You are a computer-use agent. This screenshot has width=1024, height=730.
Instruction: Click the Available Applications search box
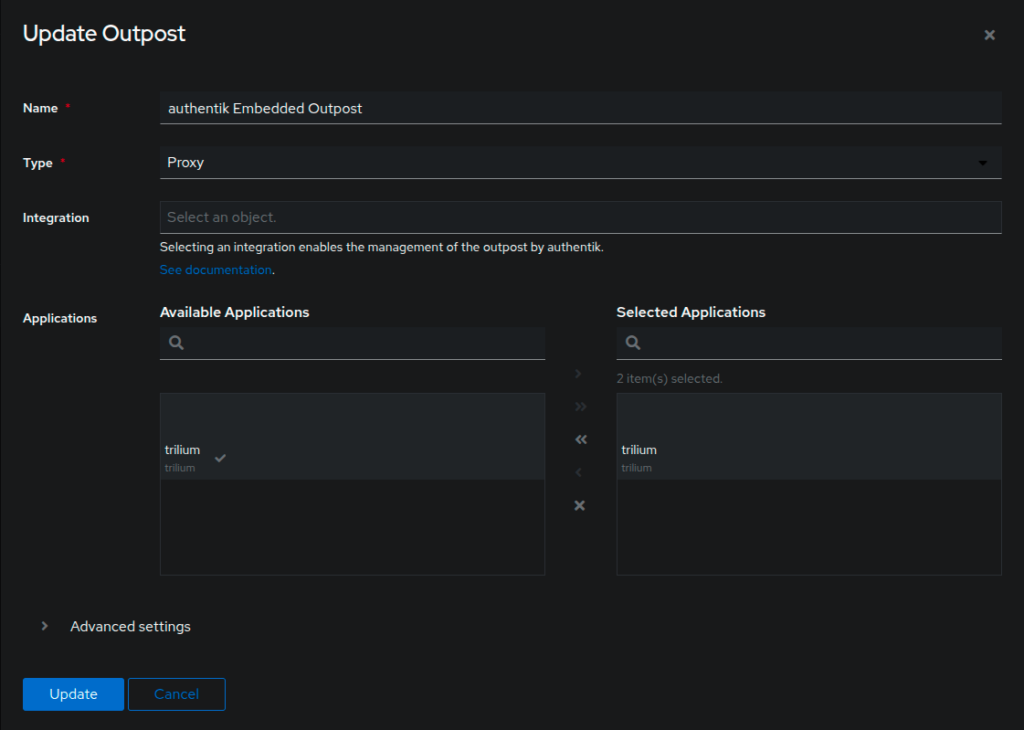click(352, 343)
